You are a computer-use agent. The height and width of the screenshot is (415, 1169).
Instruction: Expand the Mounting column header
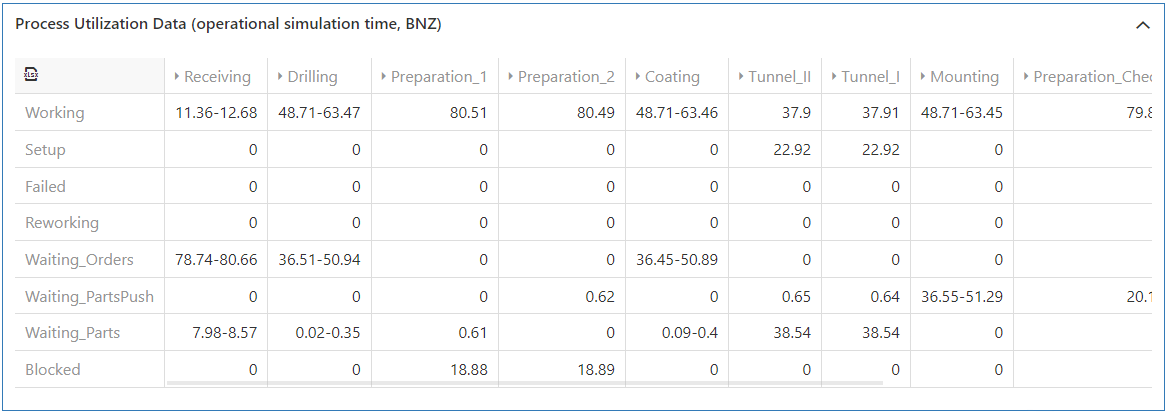pyautogui.click(x=923, y=77)
